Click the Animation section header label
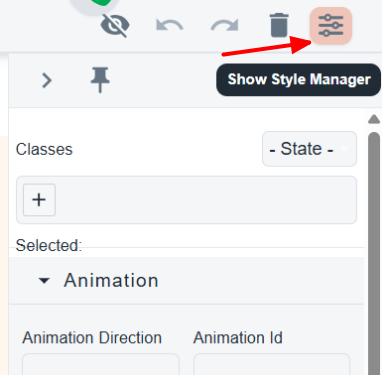 click(x=111, y=280)
